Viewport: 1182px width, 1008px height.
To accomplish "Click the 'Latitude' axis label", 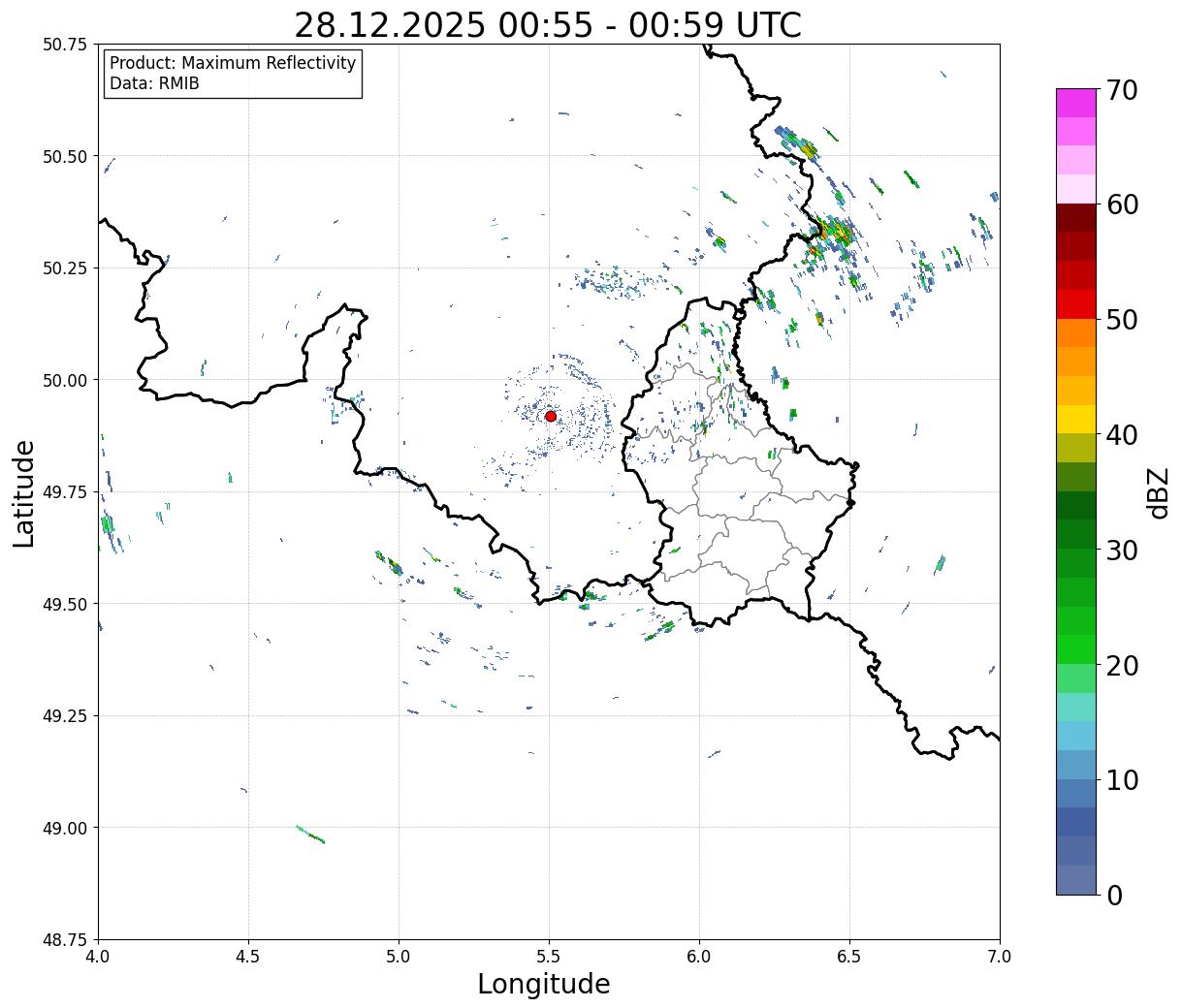I will click(x=24, y=492).
